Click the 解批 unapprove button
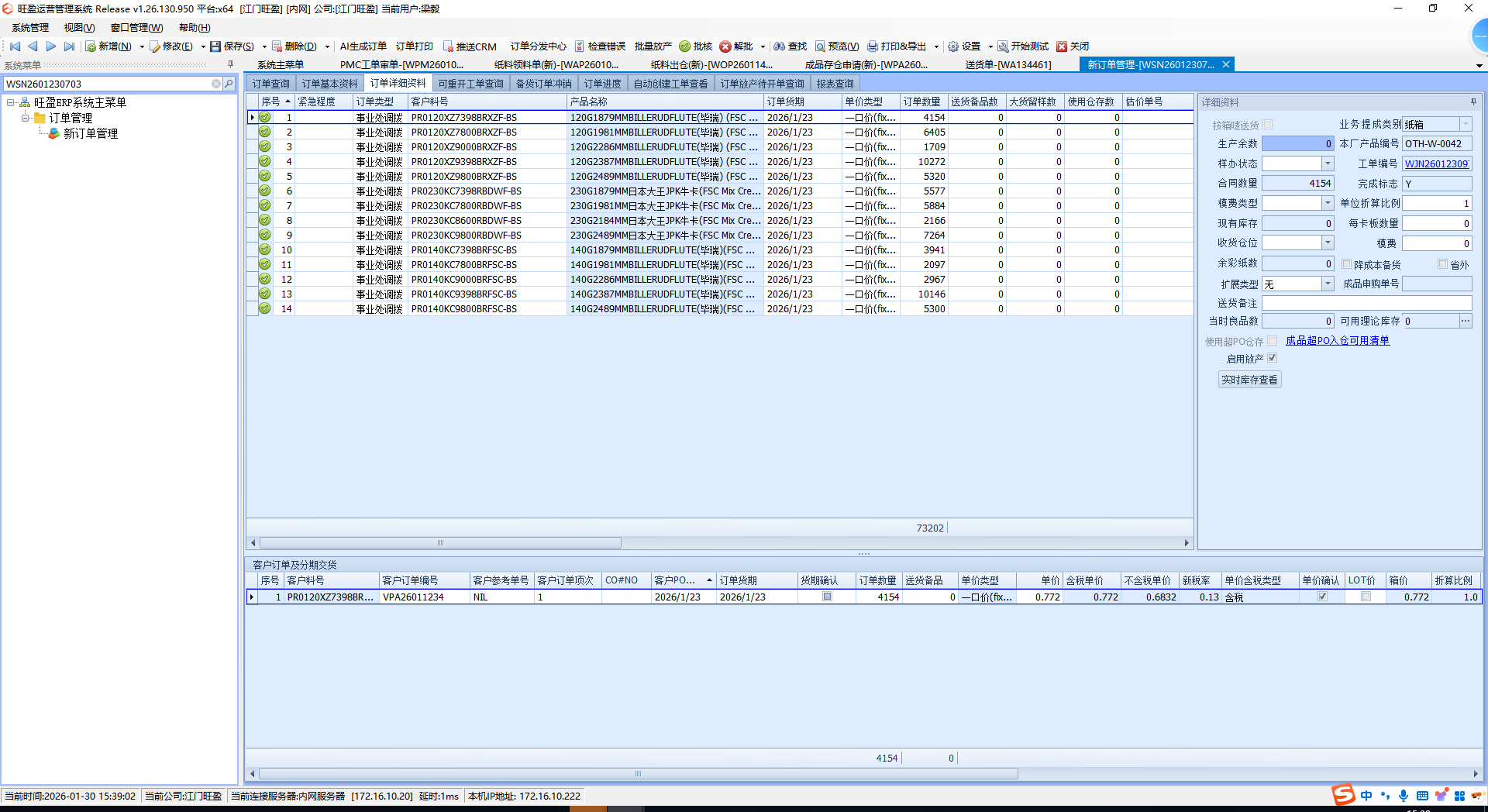 (x=736, y=46)
